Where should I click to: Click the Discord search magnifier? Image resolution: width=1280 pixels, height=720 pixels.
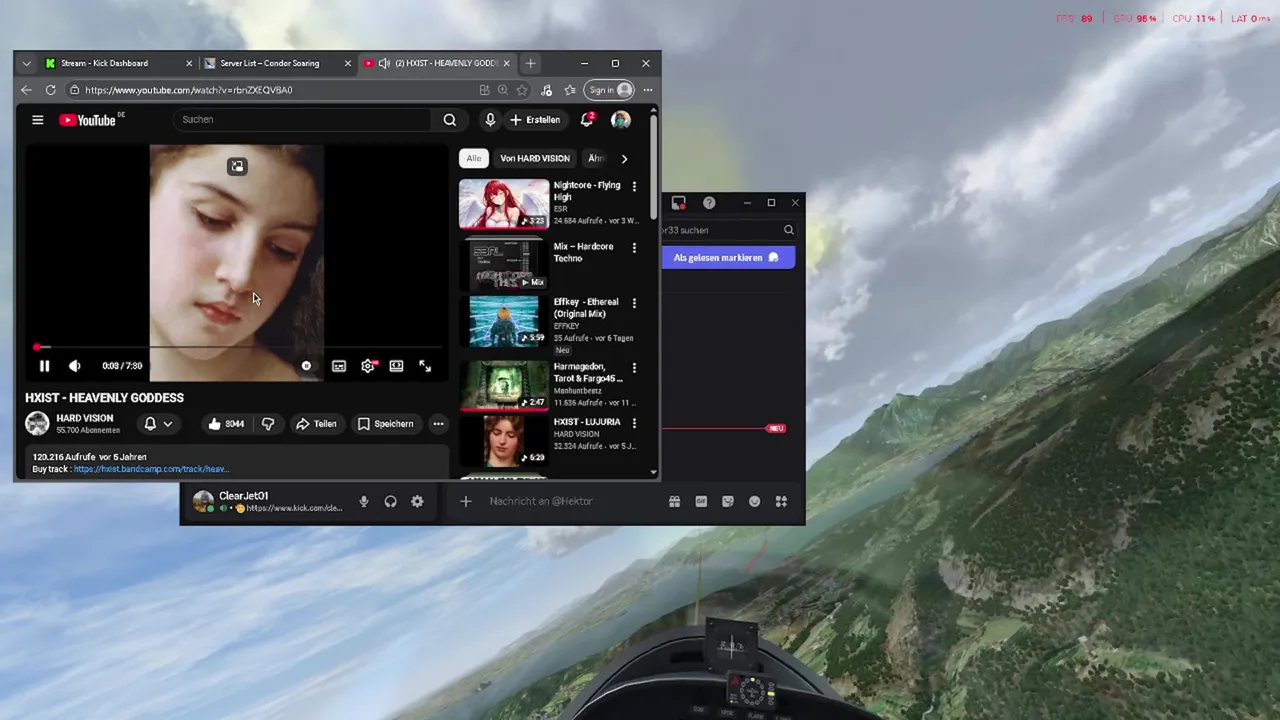point(789,230)
